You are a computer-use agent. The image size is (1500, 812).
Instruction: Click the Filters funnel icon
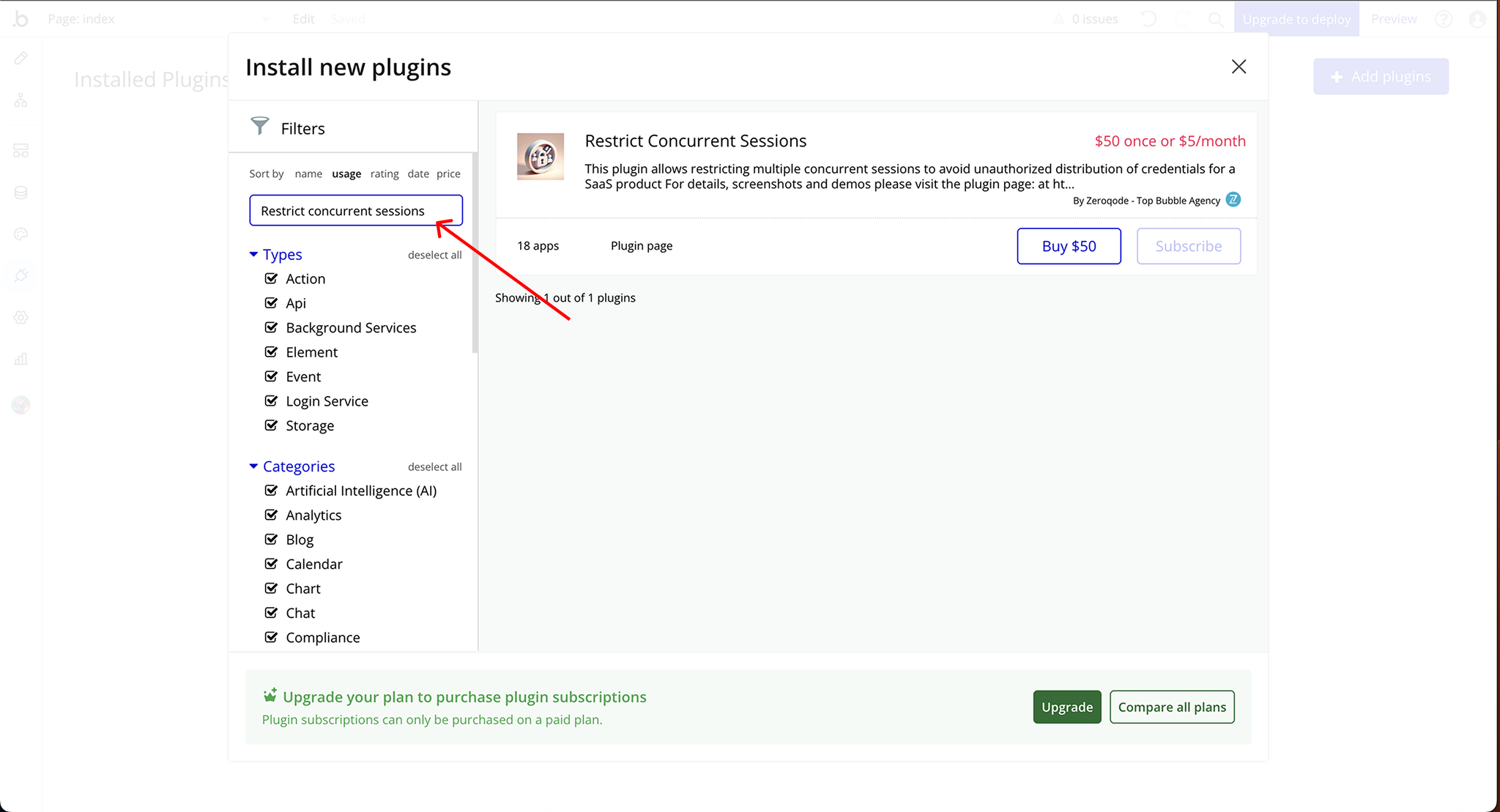[259, 126]
